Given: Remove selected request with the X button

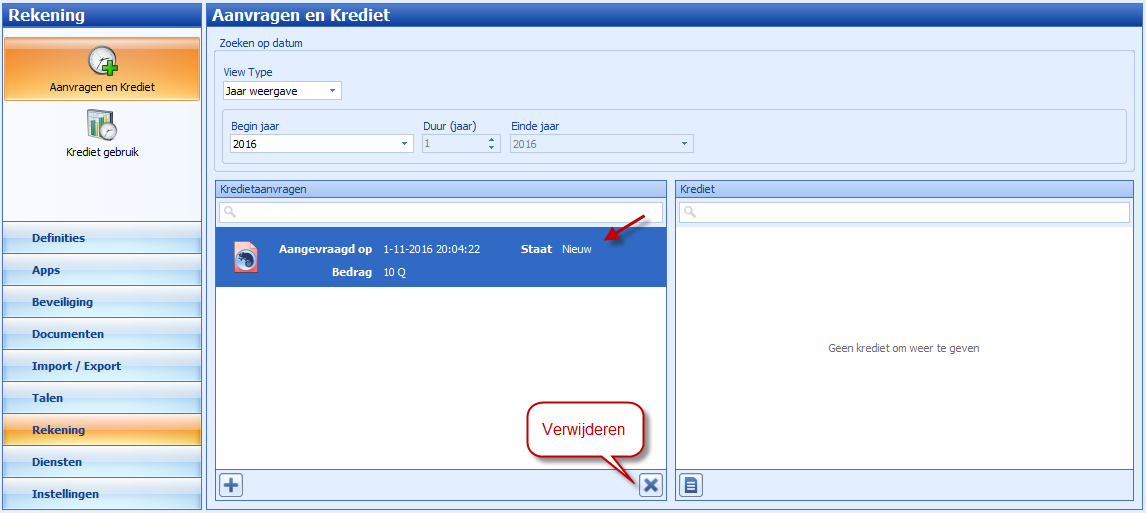Looking at the screenshot, I should 650,484.
